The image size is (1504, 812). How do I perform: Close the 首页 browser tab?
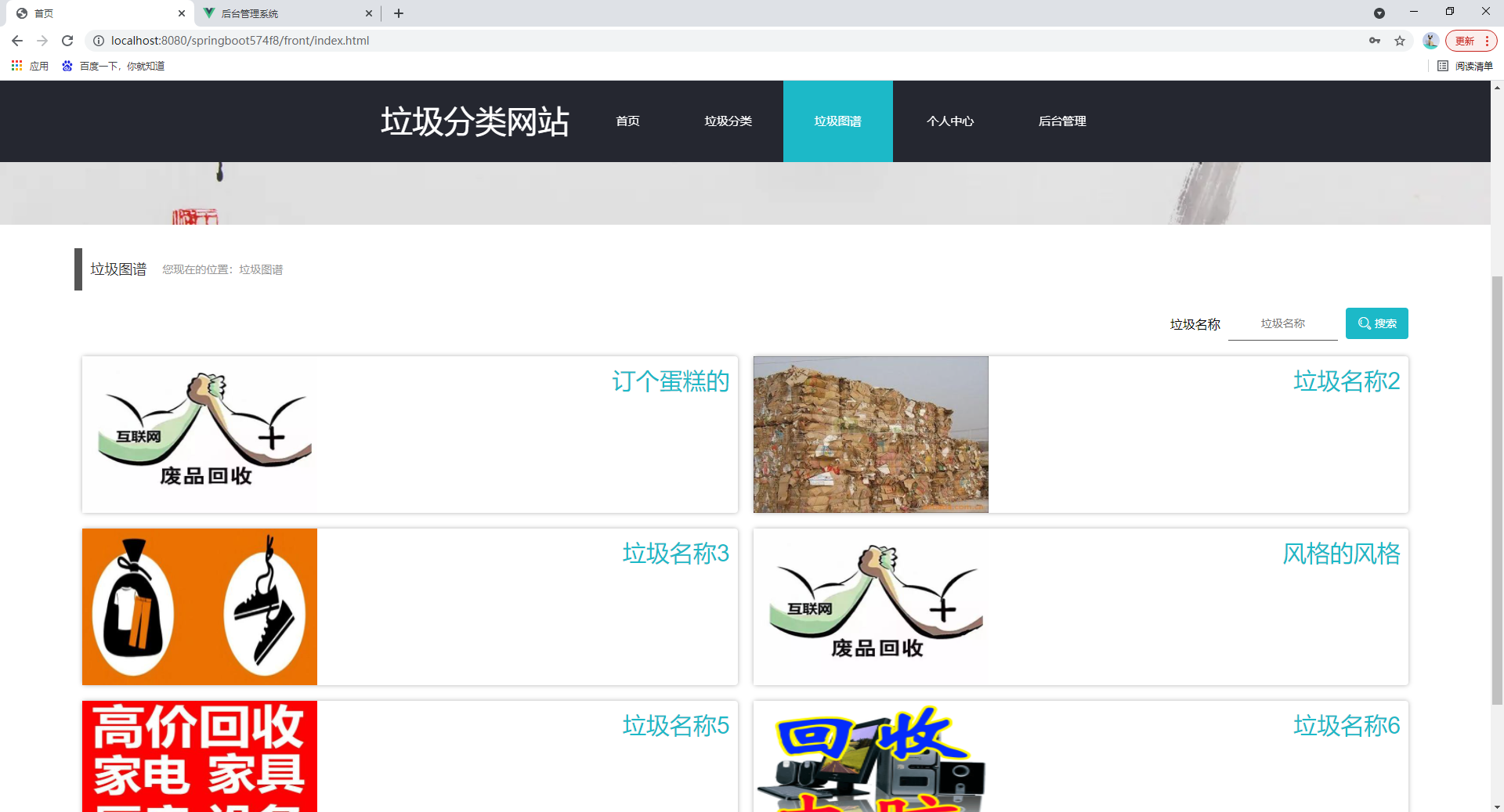[x=182, y=13]
